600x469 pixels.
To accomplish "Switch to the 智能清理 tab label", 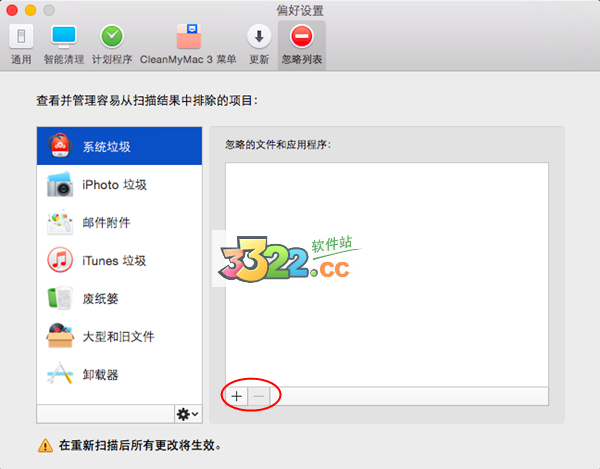I will pyautogui.click(x=64, y=59).
